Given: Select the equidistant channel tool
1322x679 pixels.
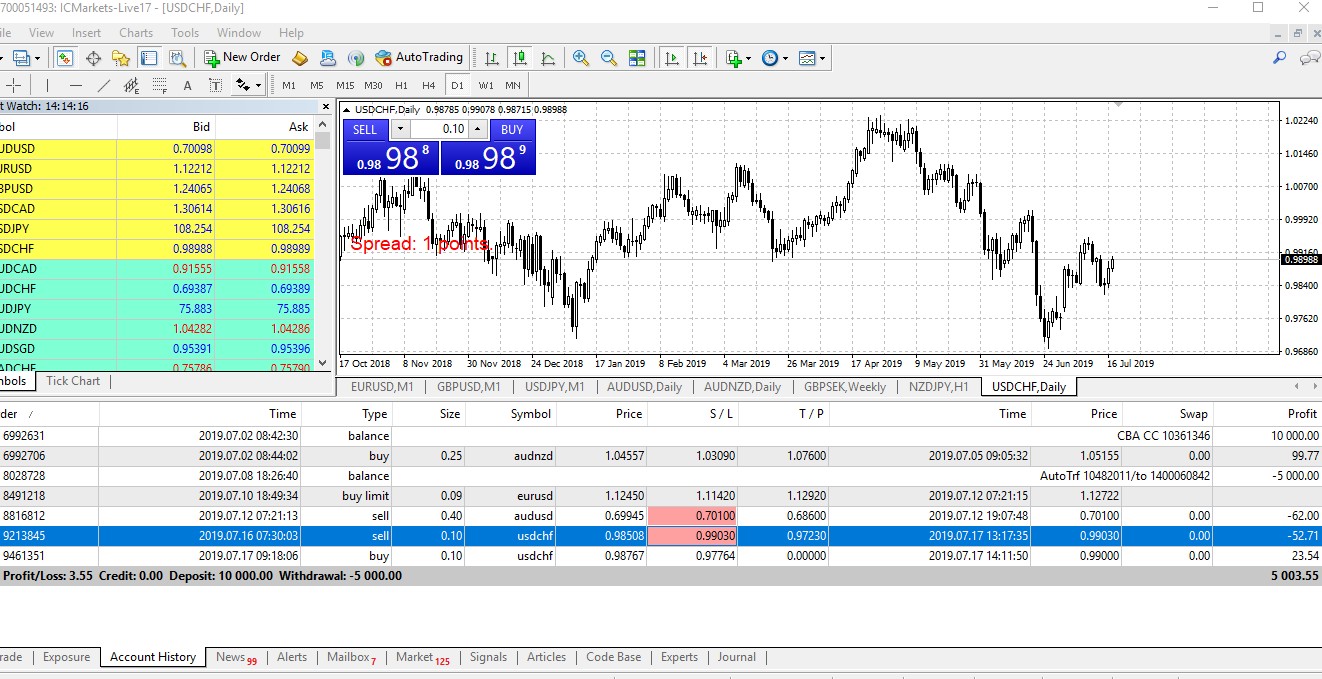Looking at the screenshot, I should (x=131, y=85).
